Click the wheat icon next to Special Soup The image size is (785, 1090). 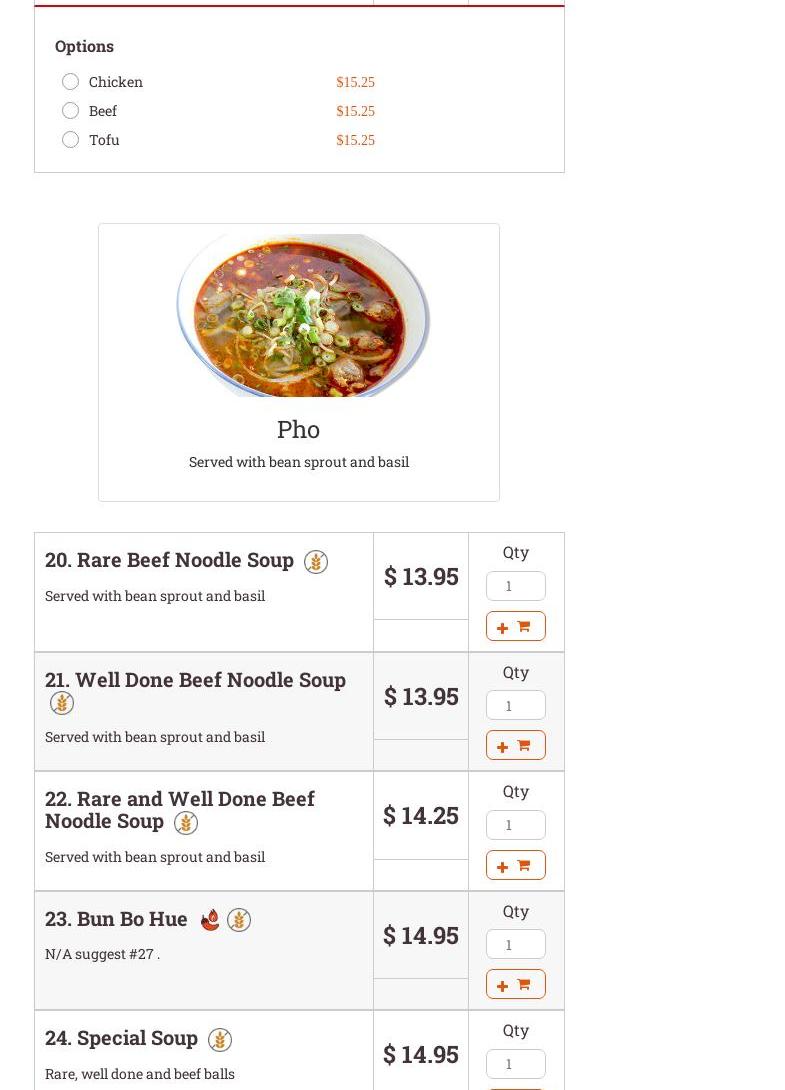click(x=220, y=1040)
